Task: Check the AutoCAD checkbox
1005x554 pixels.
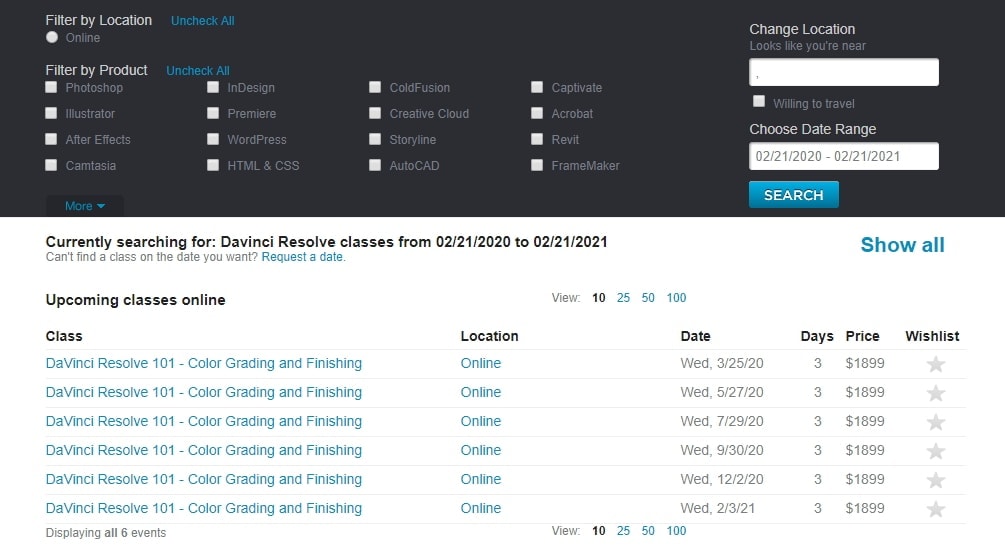Action: pos(375,165)
